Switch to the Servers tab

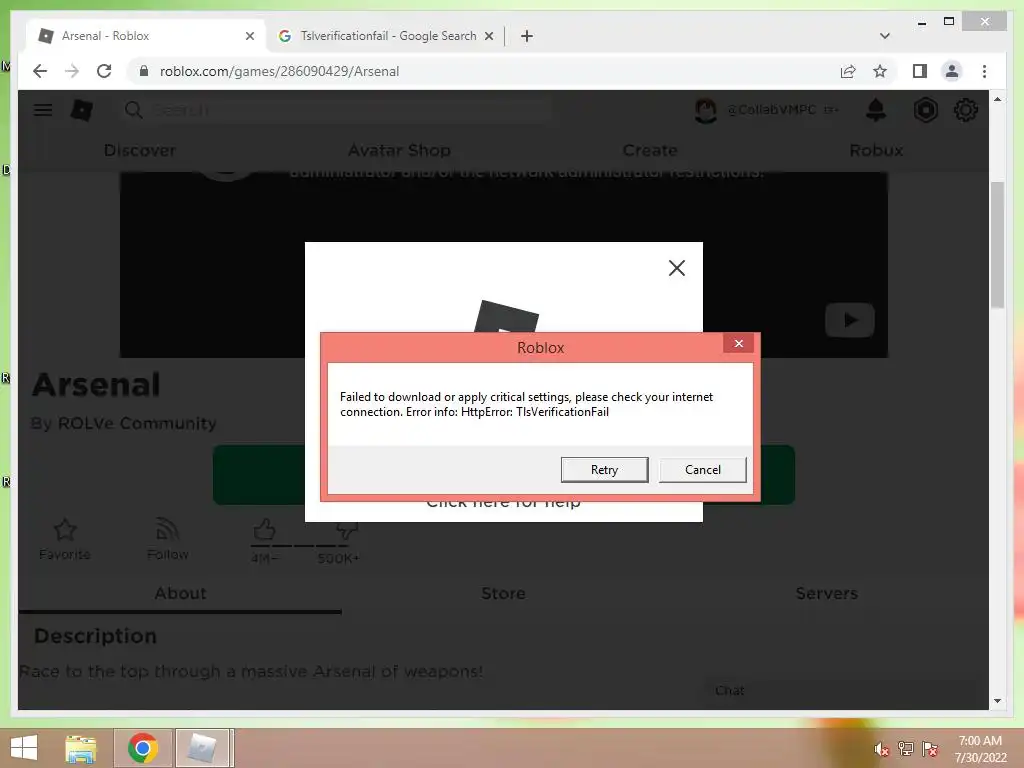click(x=826, y=593)
